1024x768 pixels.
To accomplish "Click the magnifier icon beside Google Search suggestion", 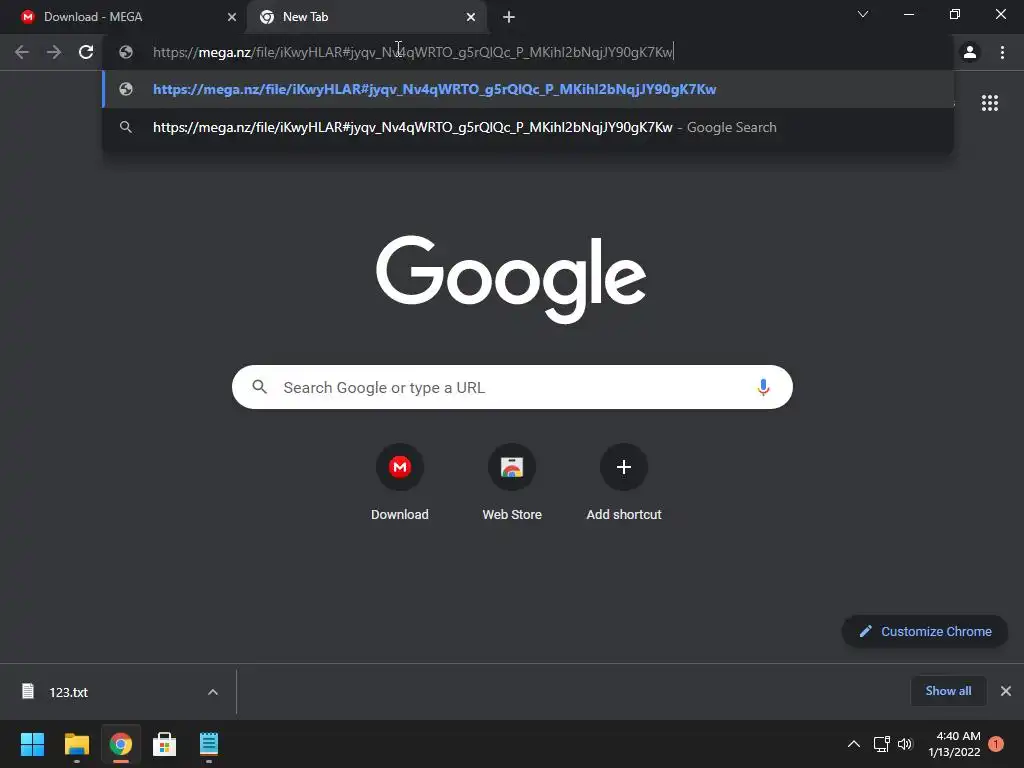I will 126,127.
